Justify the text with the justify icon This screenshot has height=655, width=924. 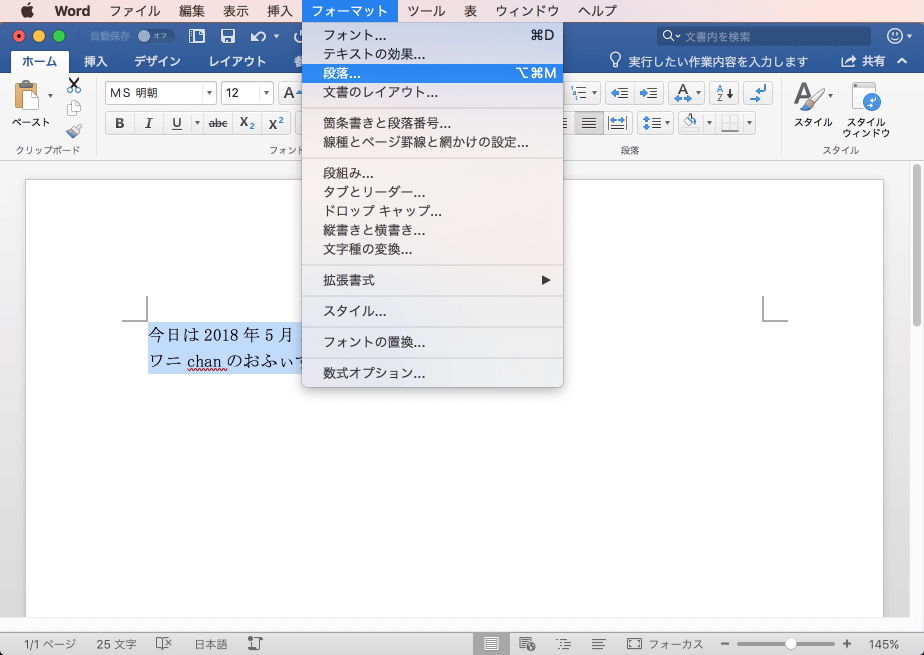588,123
